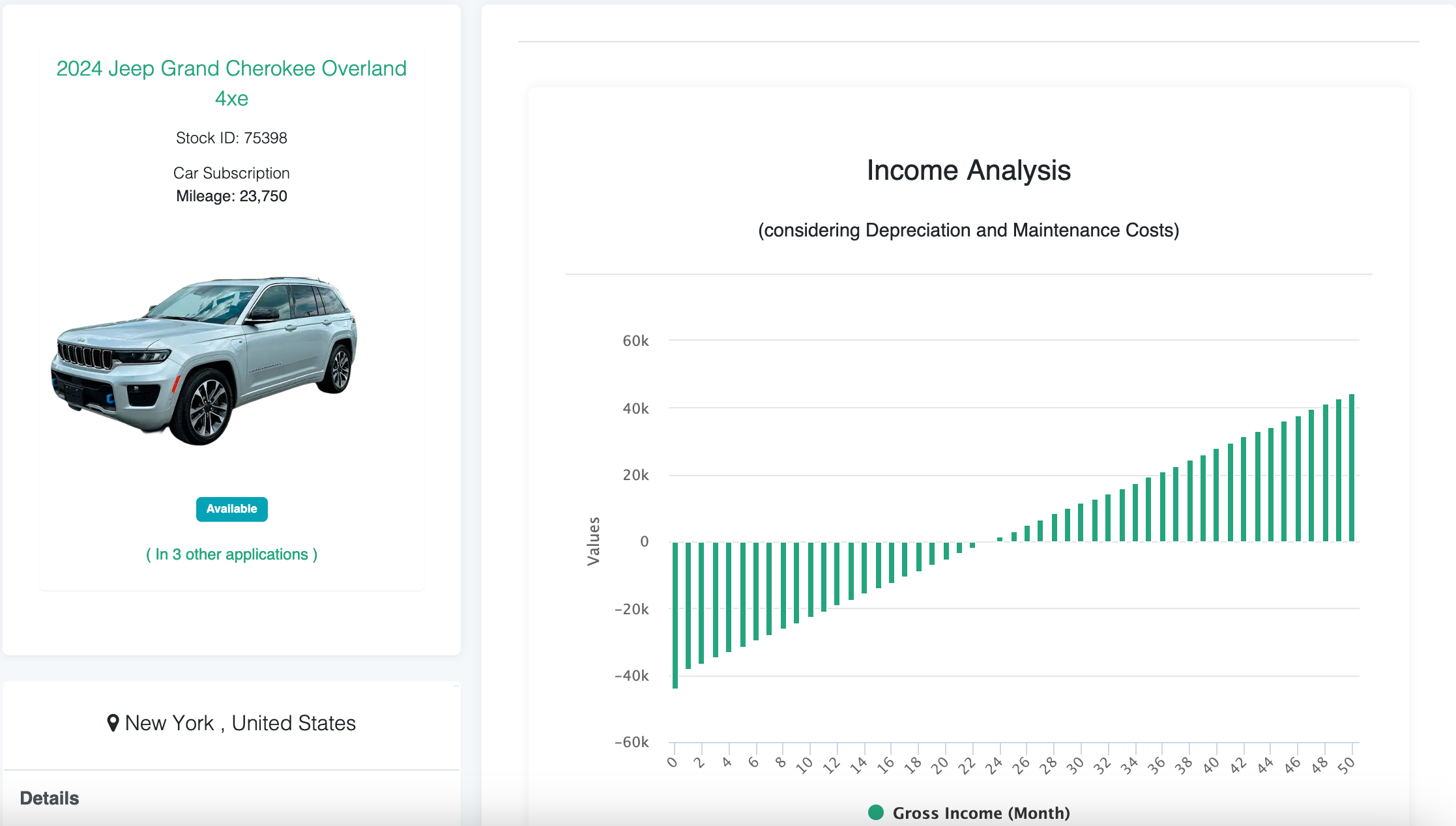This screenshot has width=1456, height=826.
Task: Click the 60k y-axis label
Action: click(635, 341)
